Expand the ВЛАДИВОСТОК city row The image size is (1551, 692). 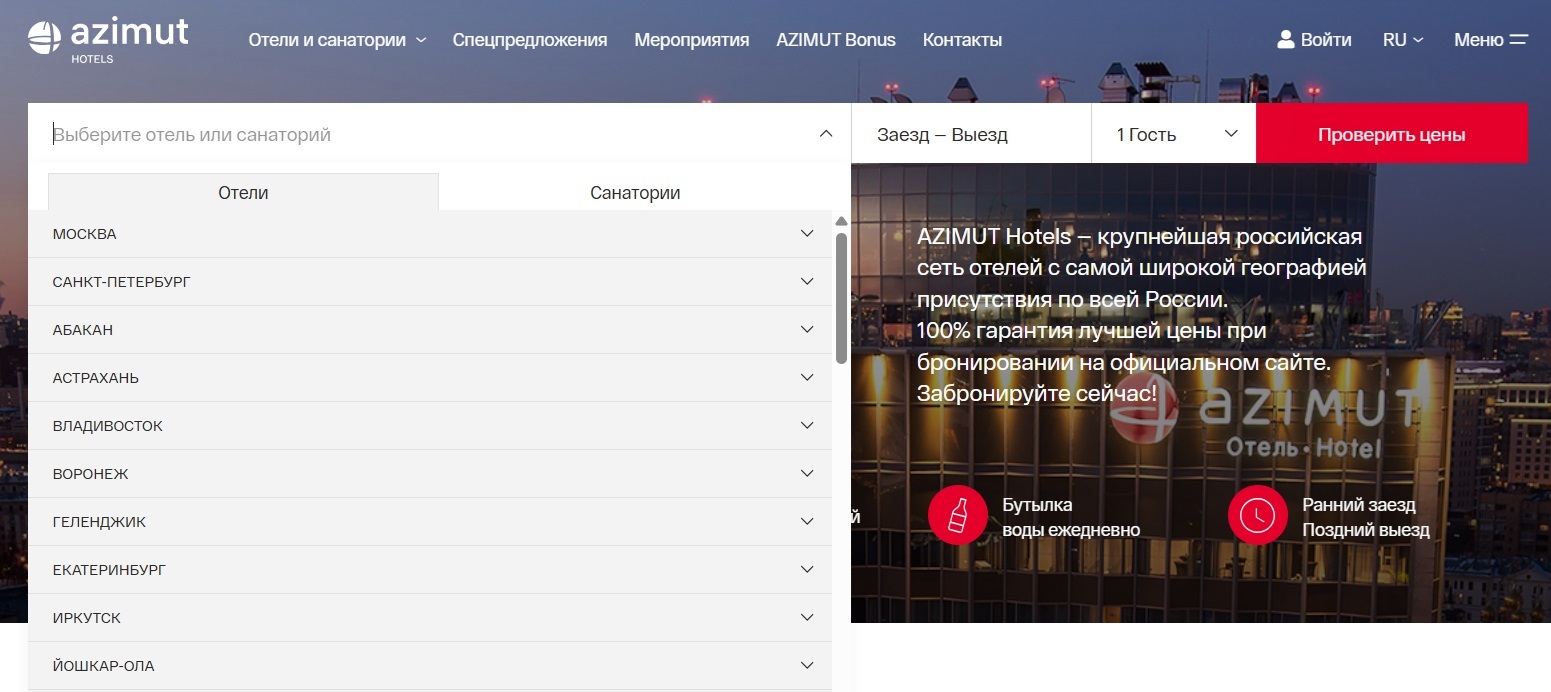430,426
